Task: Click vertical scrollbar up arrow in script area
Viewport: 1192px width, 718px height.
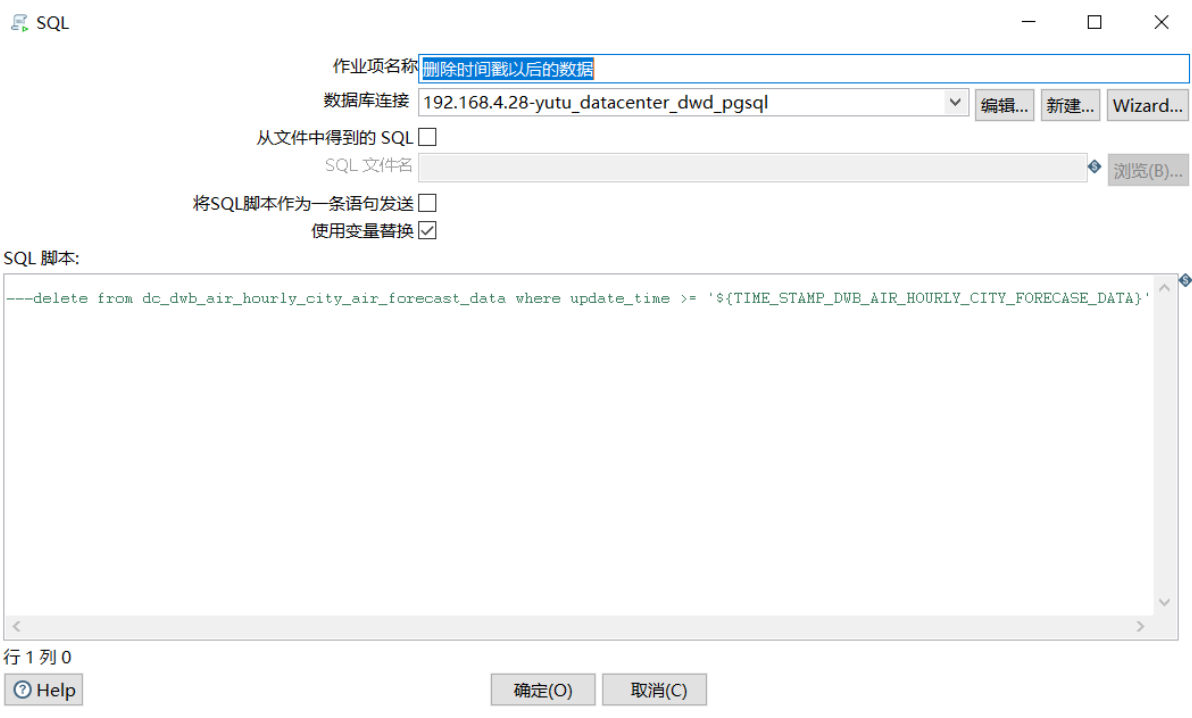Action: 1164,288
